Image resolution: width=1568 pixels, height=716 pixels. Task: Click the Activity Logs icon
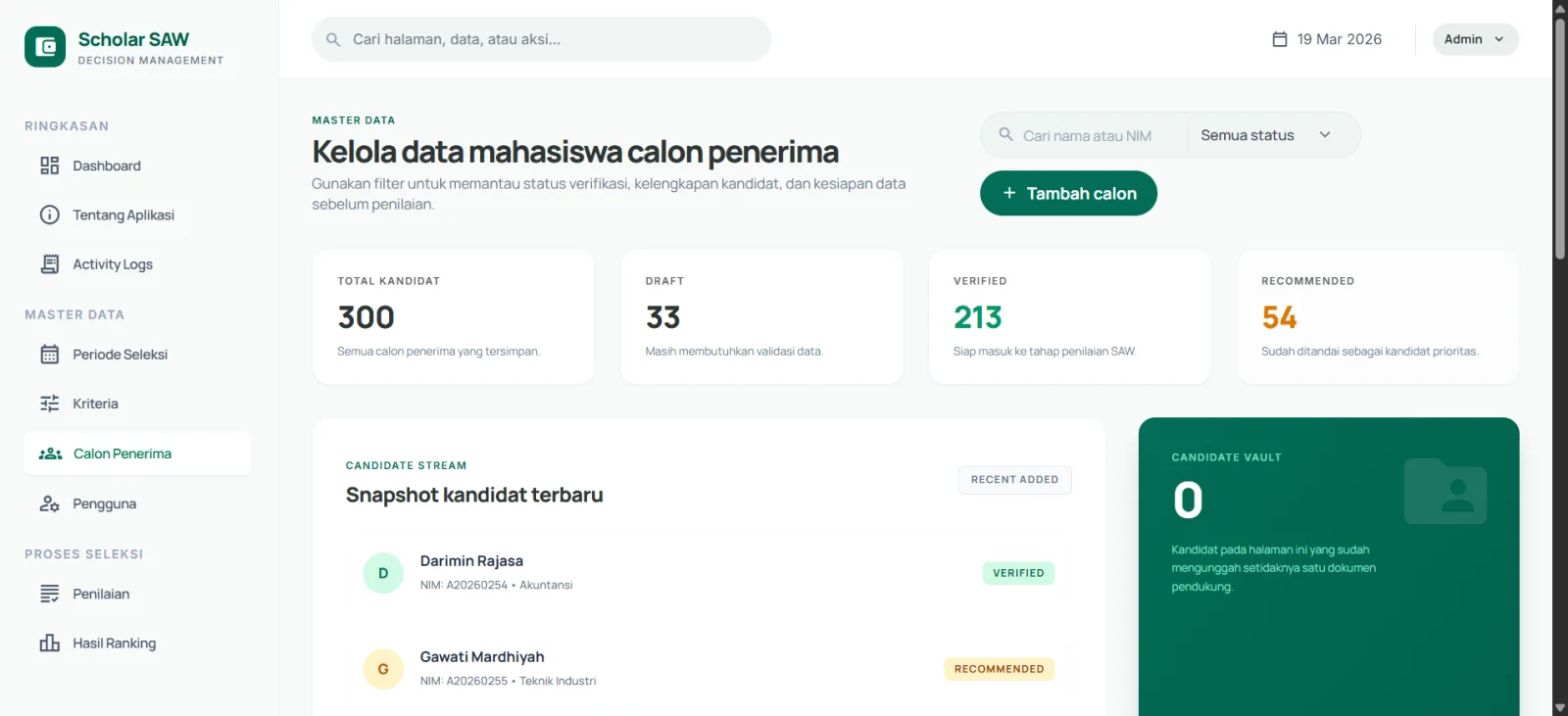tap(49, 264)
